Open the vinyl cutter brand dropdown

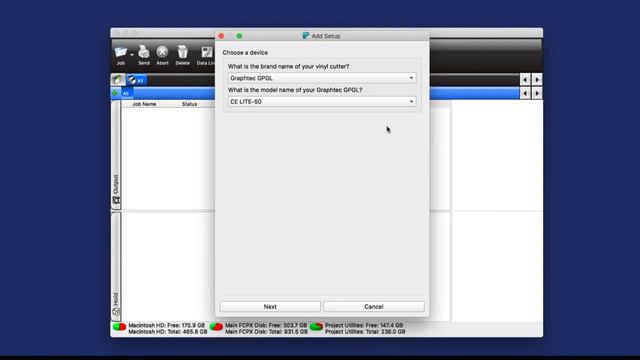tap(322, 78)
